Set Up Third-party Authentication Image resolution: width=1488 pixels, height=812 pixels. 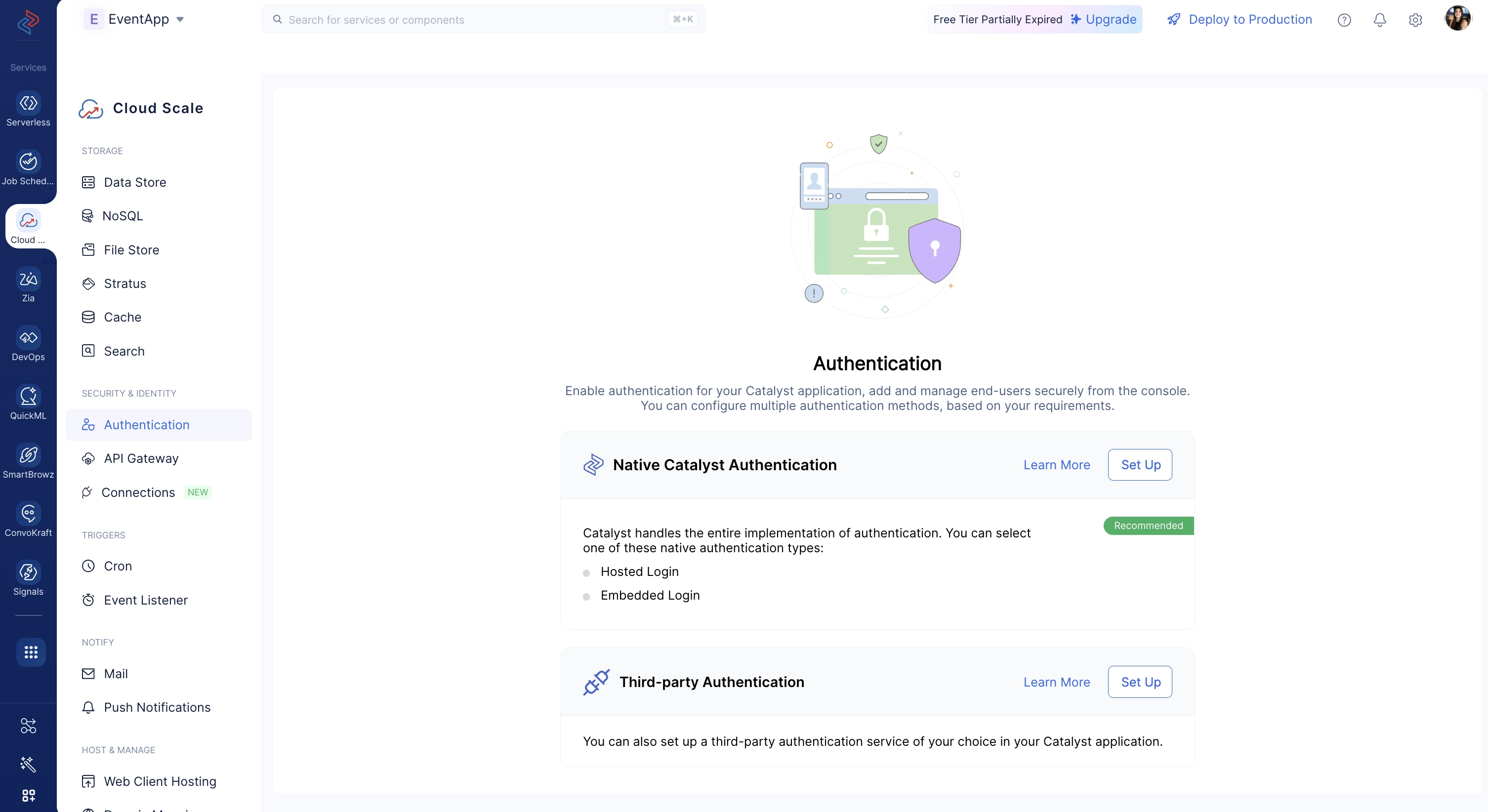pyautogui.click(x=1140, y=682)
